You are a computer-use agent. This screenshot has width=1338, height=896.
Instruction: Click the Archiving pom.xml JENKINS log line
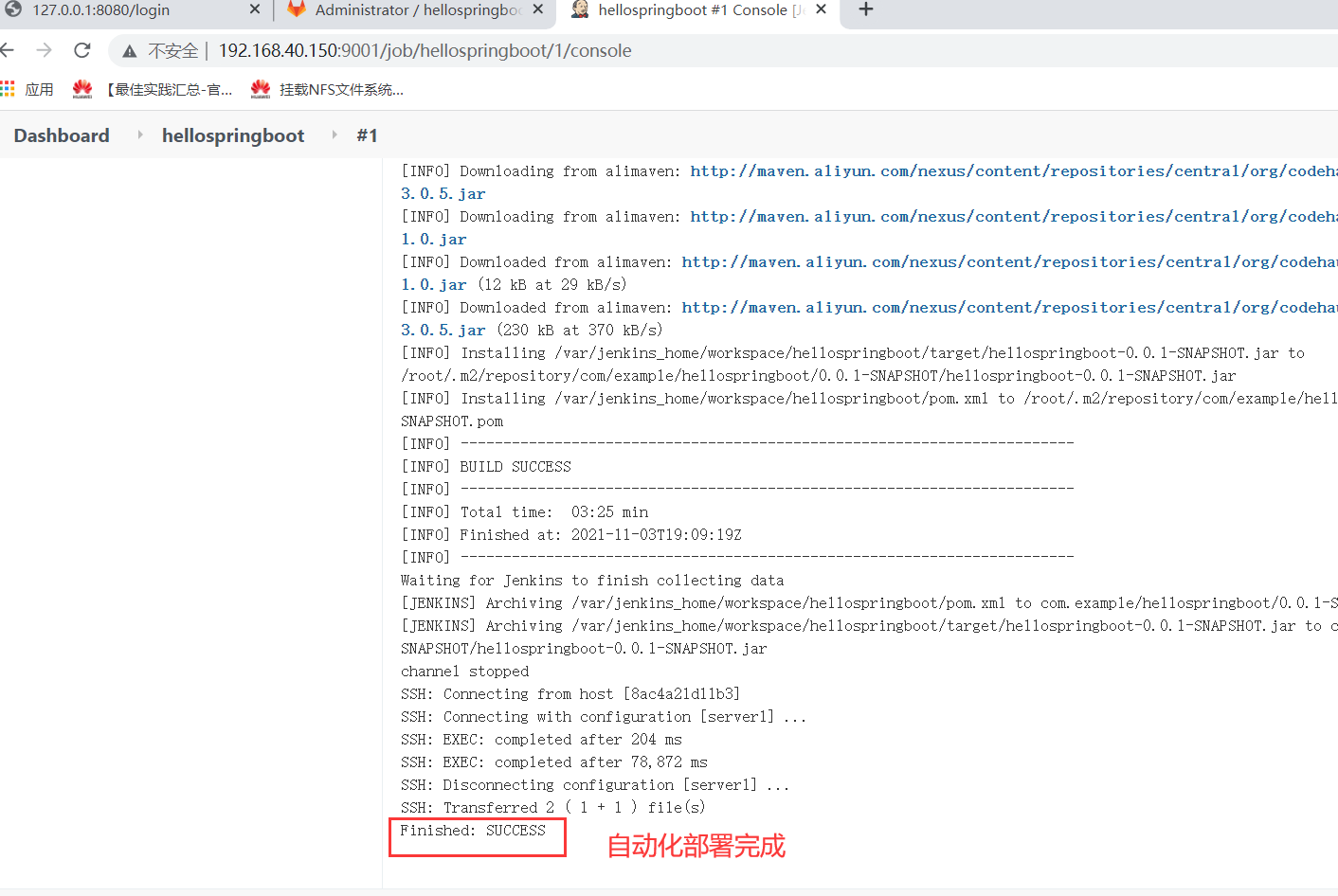coord(869,603)
